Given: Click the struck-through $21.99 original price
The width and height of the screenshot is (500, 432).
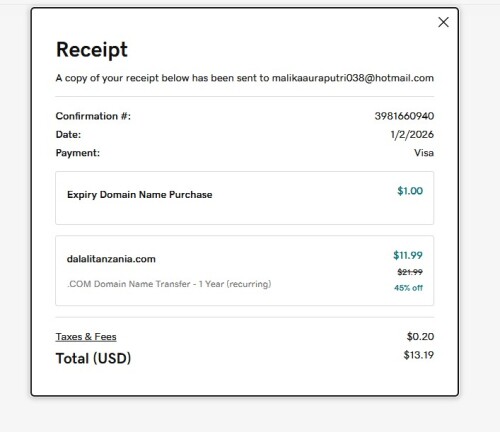Looking at the screenshot, I should (410, 272).
